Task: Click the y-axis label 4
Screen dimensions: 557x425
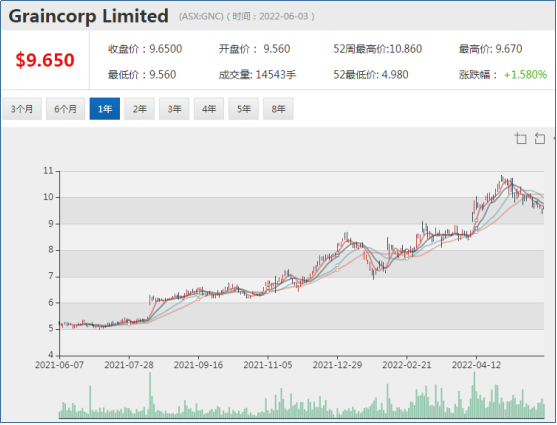Action: (50, 355)
